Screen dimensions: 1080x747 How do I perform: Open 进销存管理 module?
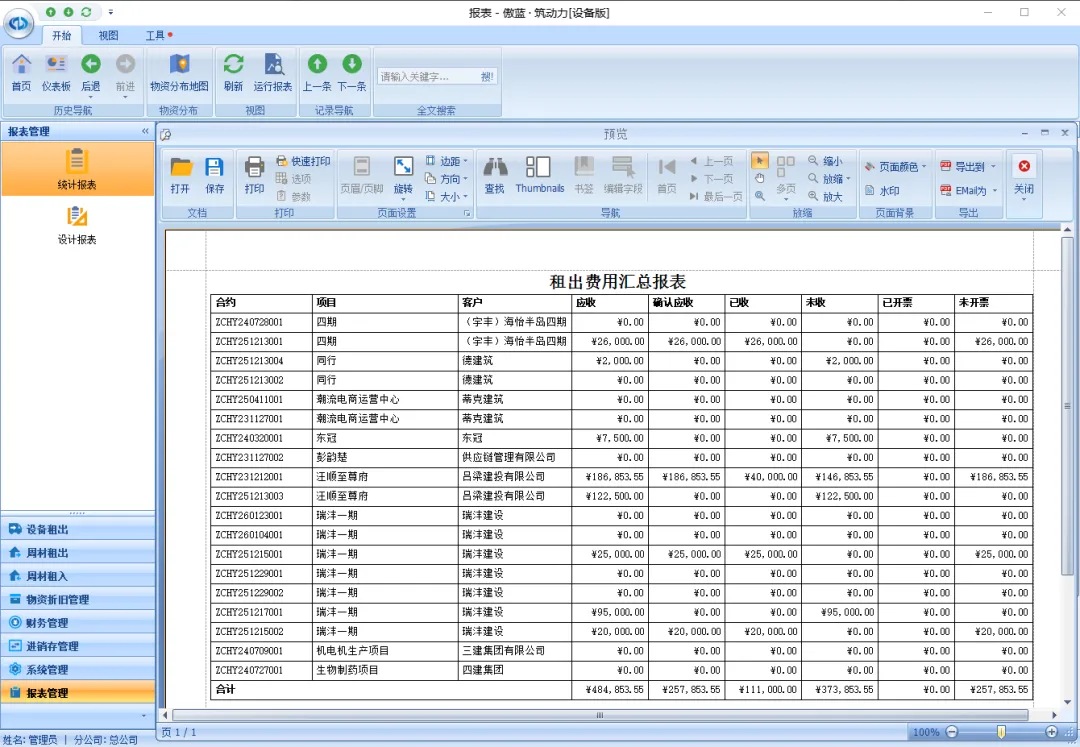coord(77,646)
